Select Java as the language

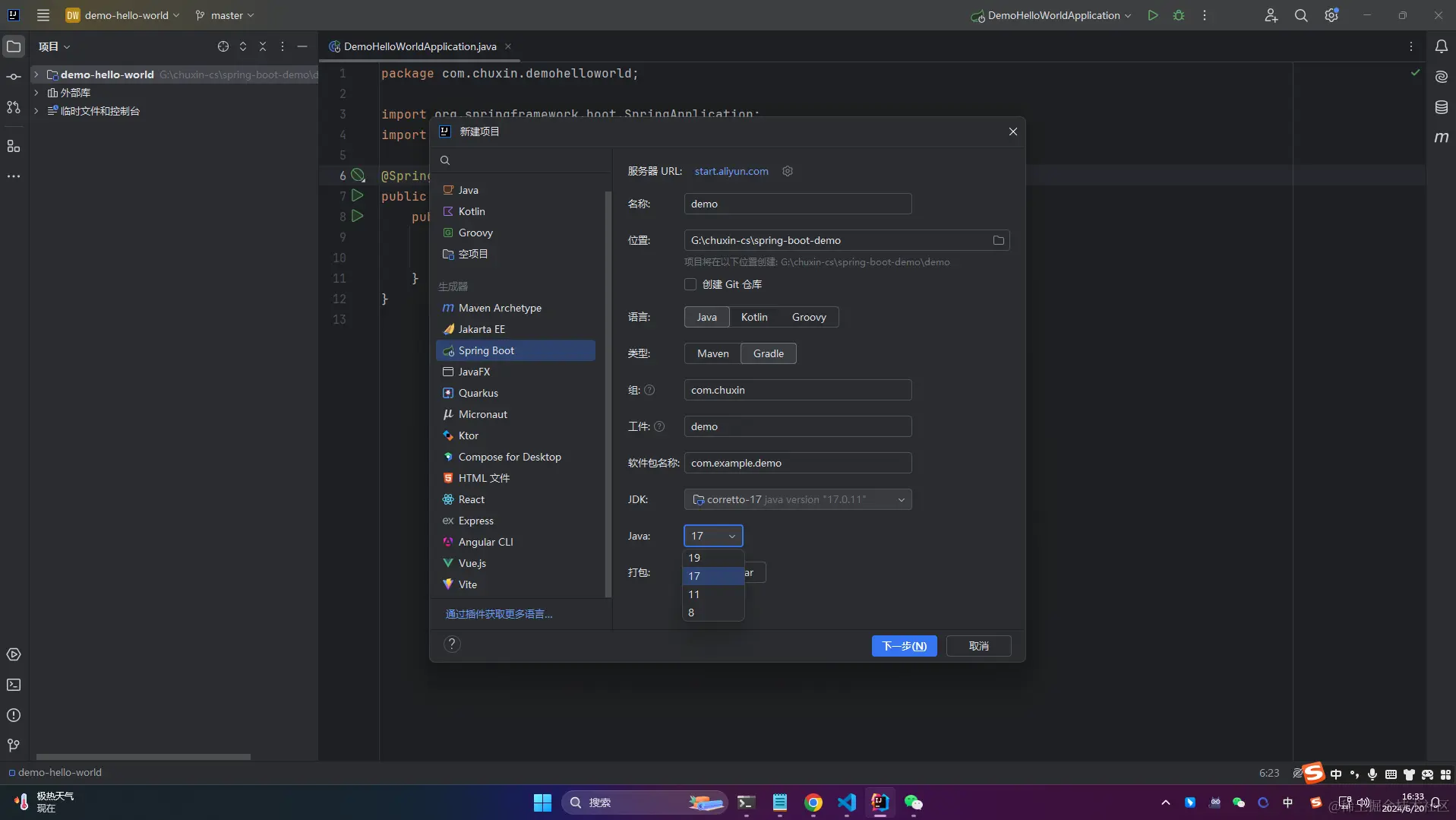[x=706, y=317]
